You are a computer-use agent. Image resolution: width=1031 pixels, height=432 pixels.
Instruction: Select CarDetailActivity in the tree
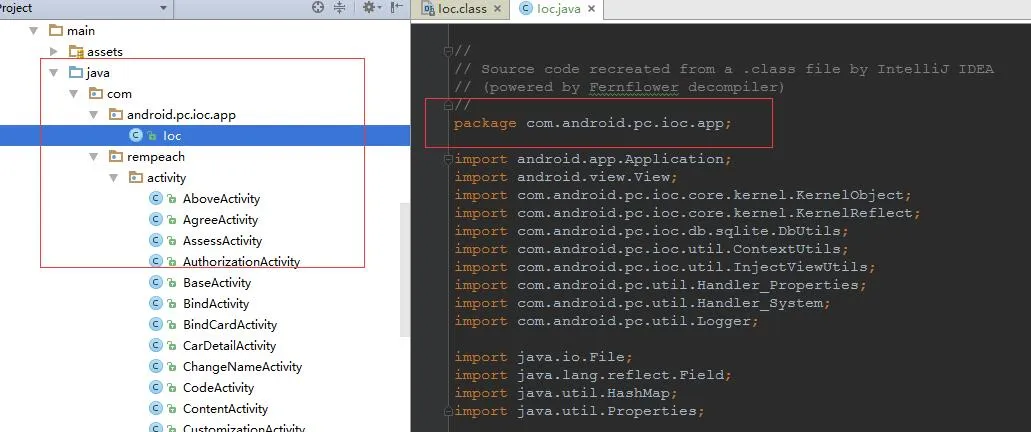click(229, 346)
